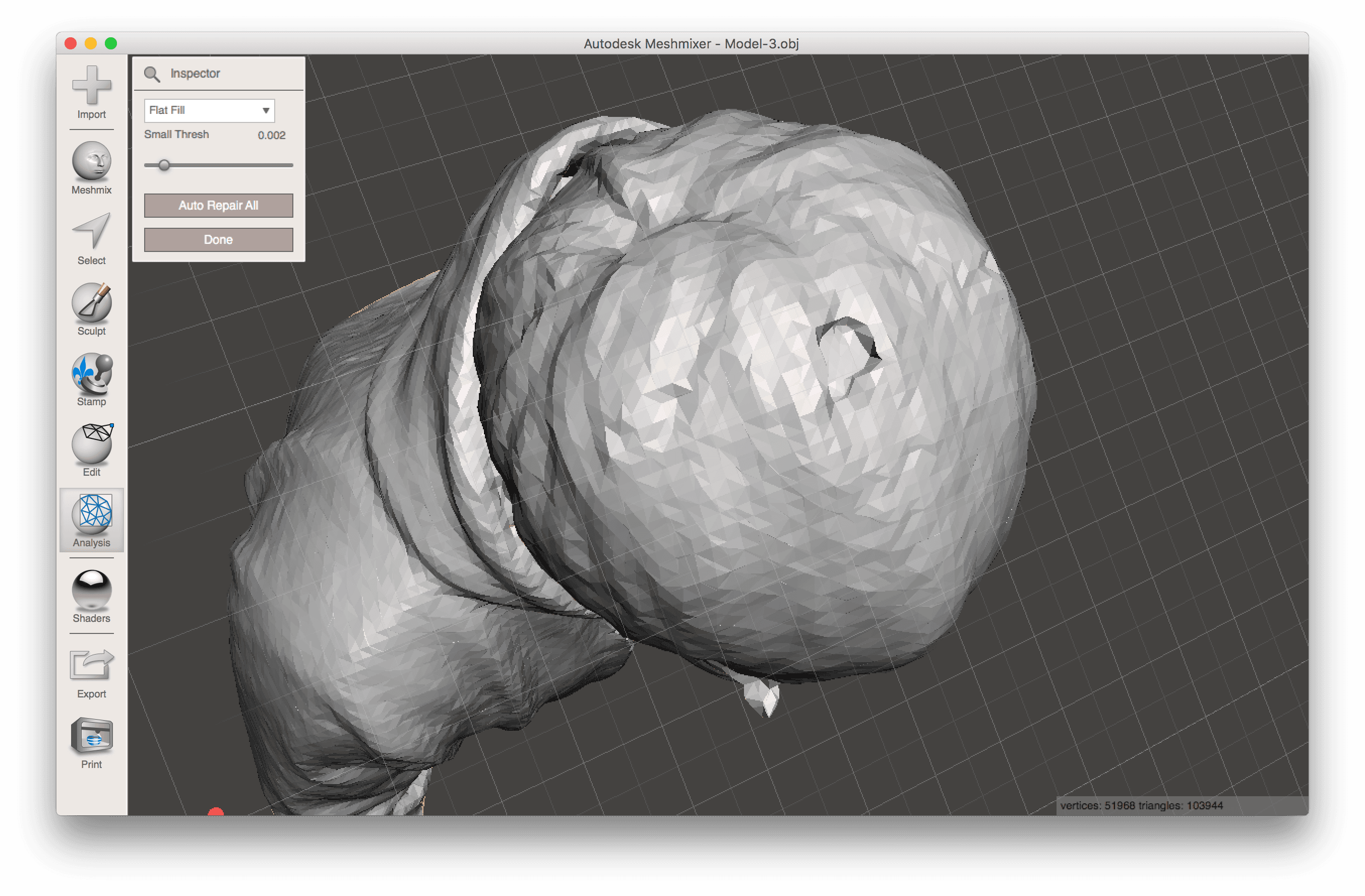The image size is (1365, 896).
Task: Open the Analysis tools
Action: pyautogui.click(x=91, y=521)
